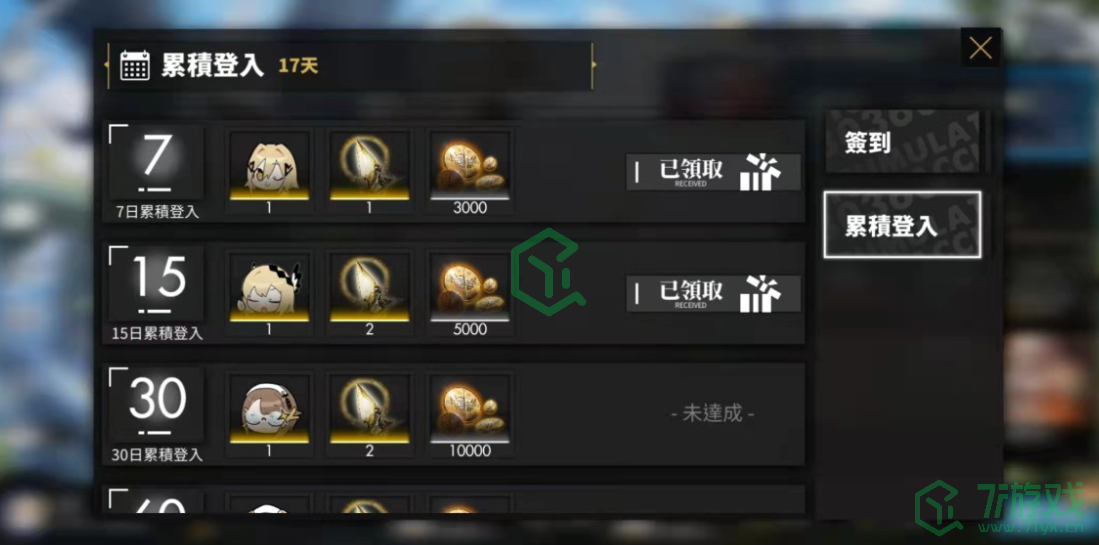
Task: Select the 5000 gold coins reward icon
Action: point(470,287)
